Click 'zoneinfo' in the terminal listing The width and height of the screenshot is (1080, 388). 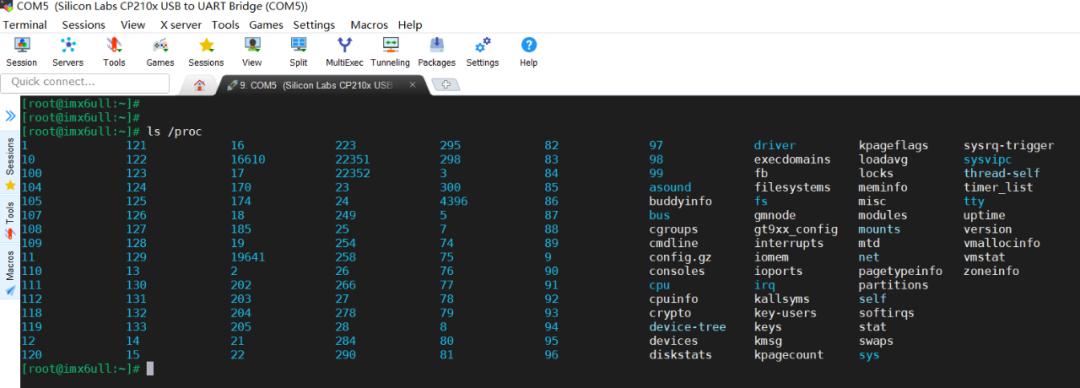pos(991,271)
